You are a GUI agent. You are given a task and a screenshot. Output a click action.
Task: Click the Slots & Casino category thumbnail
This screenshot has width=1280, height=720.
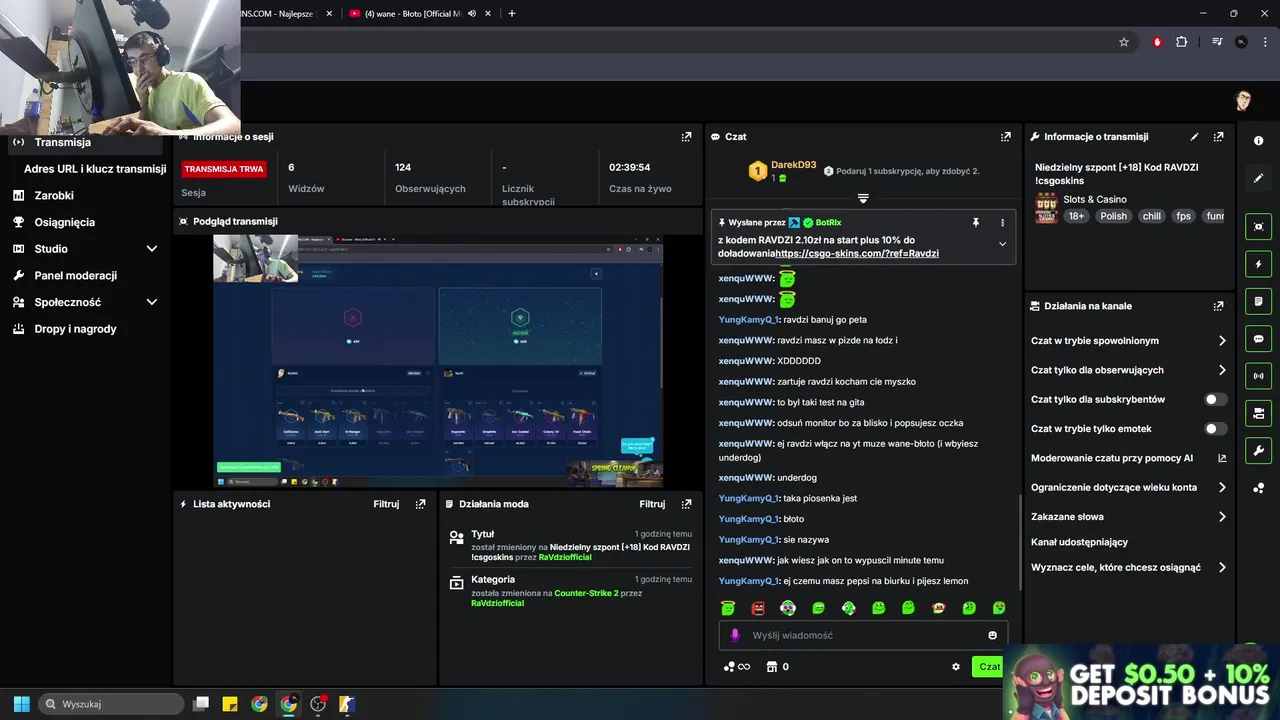(x=1046, y=209)
